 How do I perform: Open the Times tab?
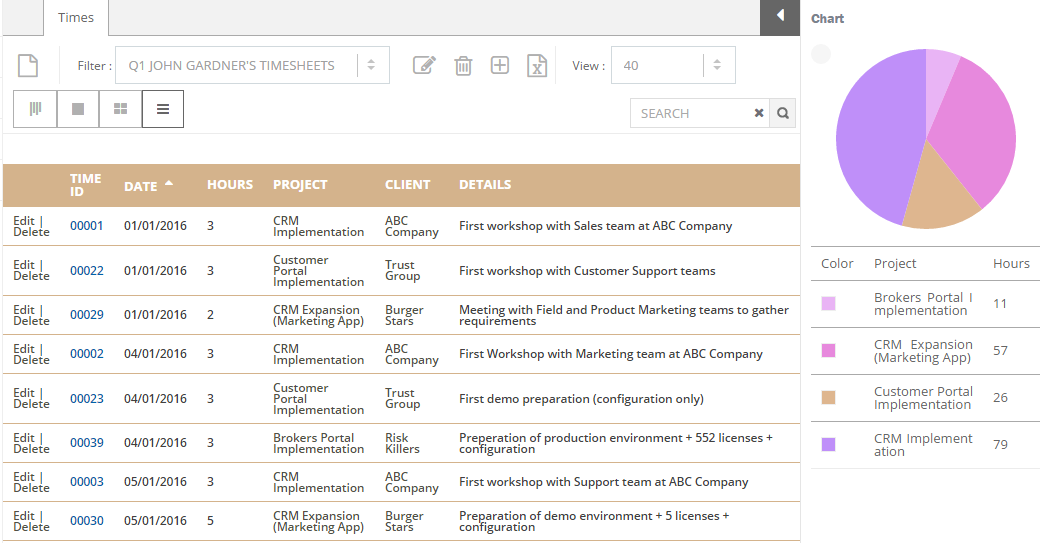tap(76, 17)
